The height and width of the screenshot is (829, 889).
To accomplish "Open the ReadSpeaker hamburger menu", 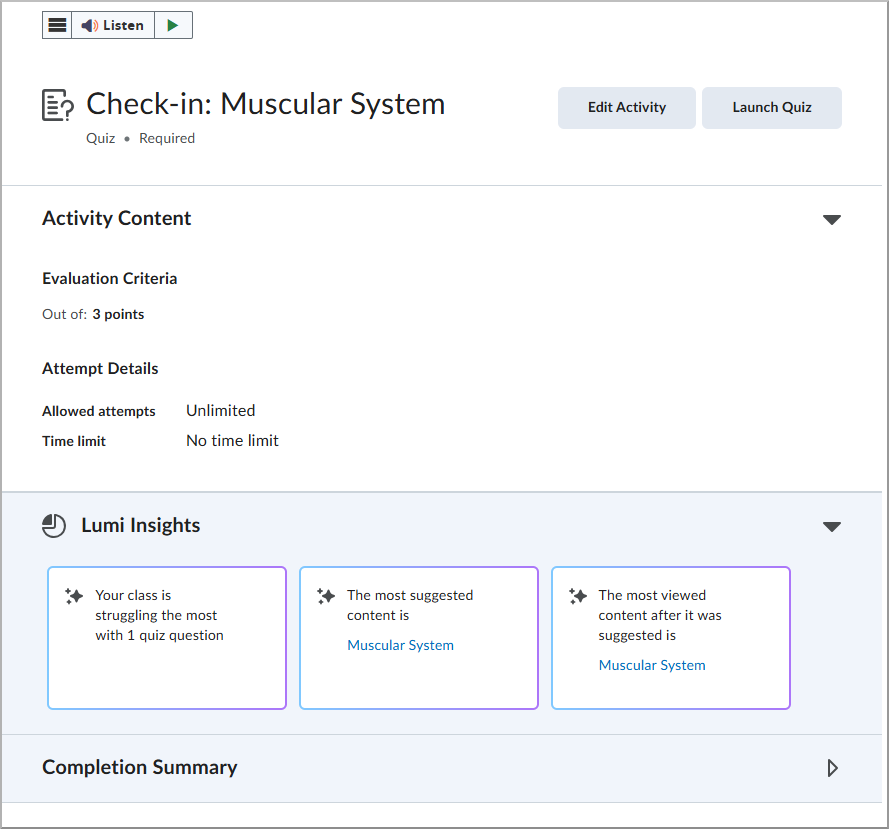I will coord(57,24).
